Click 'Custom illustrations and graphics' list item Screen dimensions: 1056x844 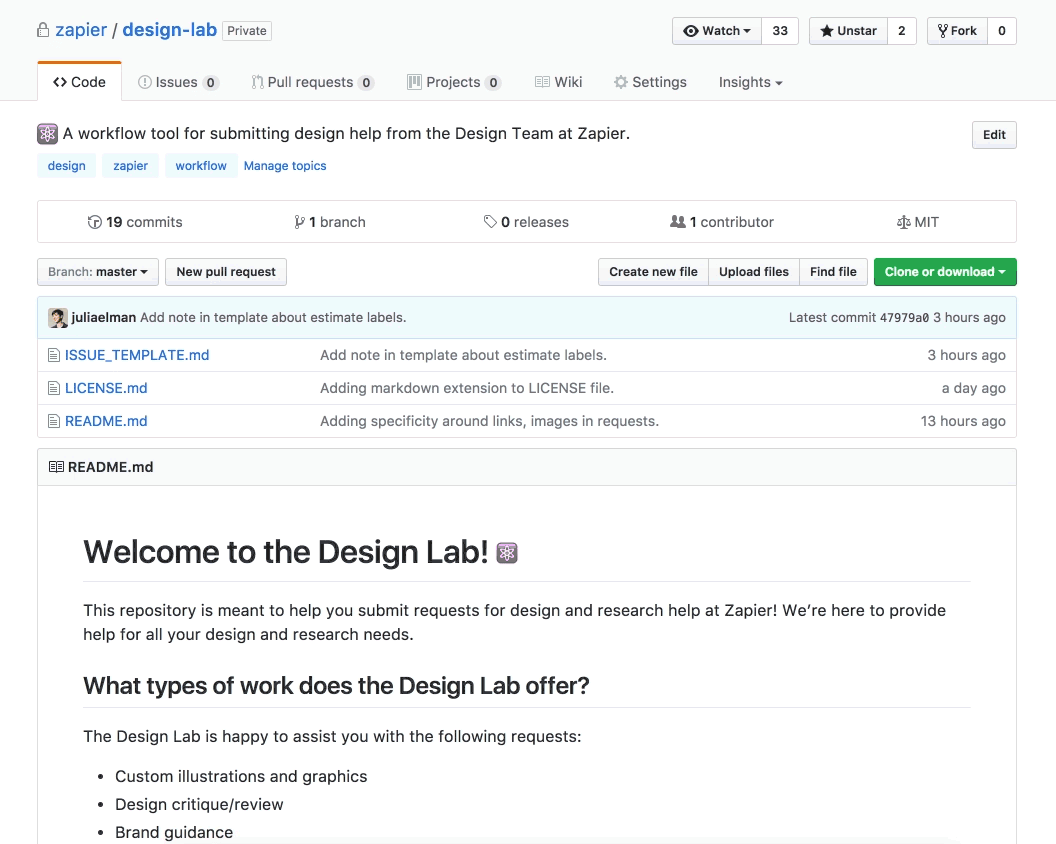pos(241,777)
